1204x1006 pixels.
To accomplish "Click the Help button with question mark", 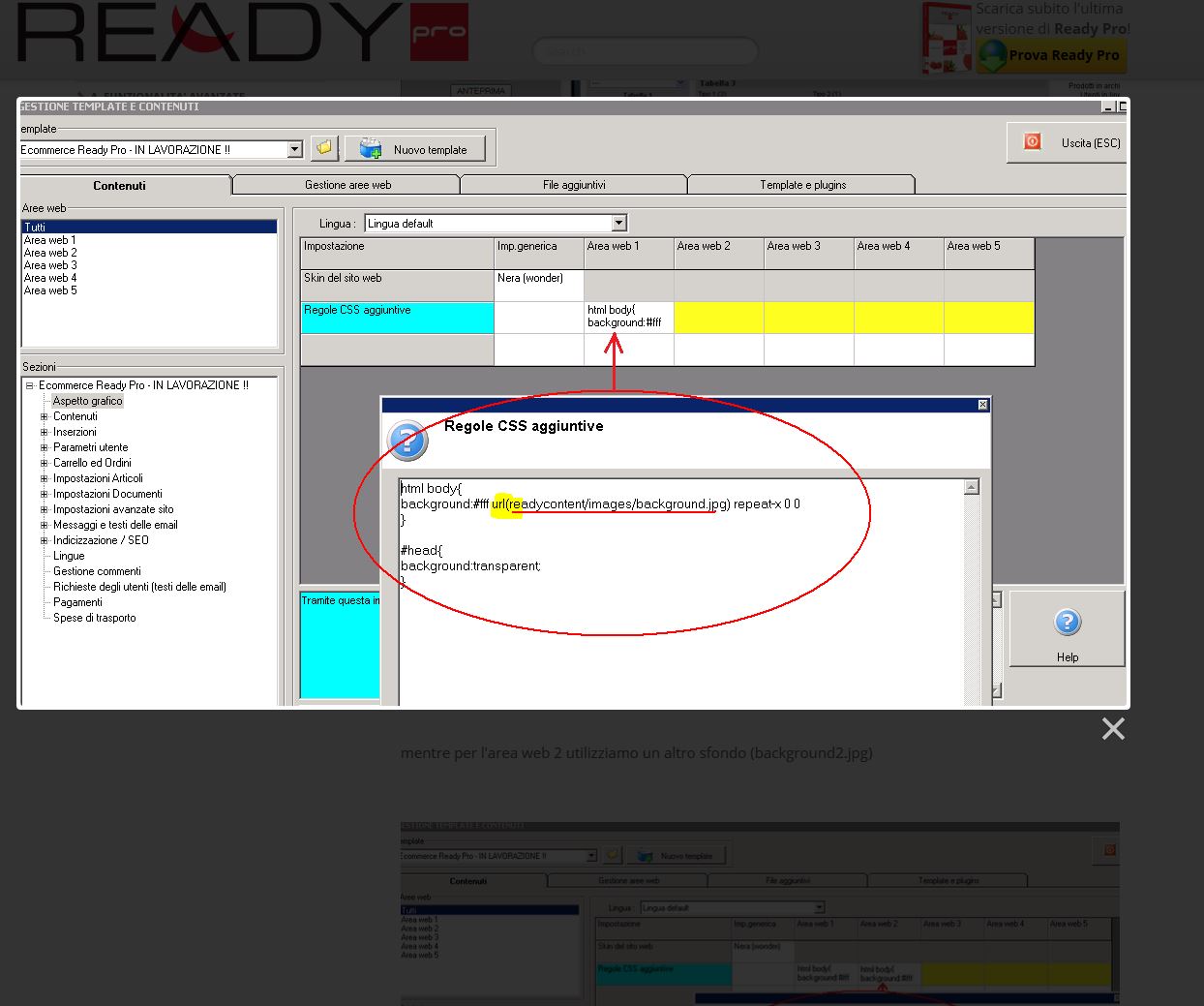I will pyautogui.click(x=1067, y=629).
